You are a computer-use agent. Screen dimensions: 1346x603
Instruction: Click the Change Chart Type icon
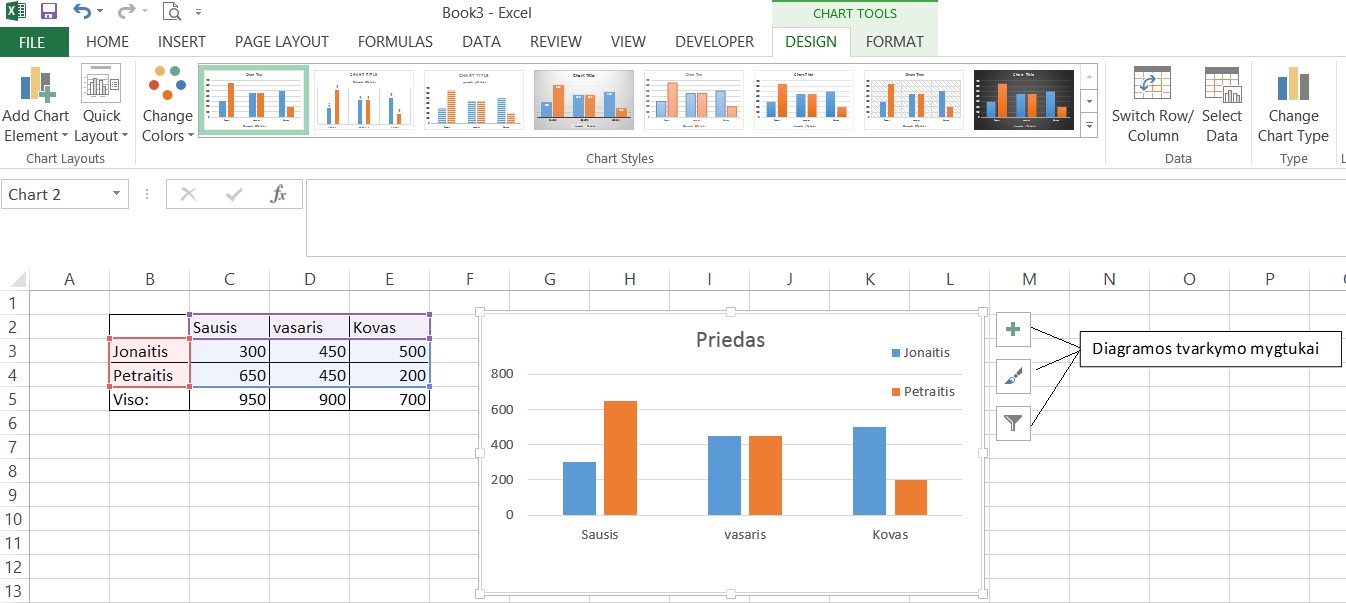1292,86
